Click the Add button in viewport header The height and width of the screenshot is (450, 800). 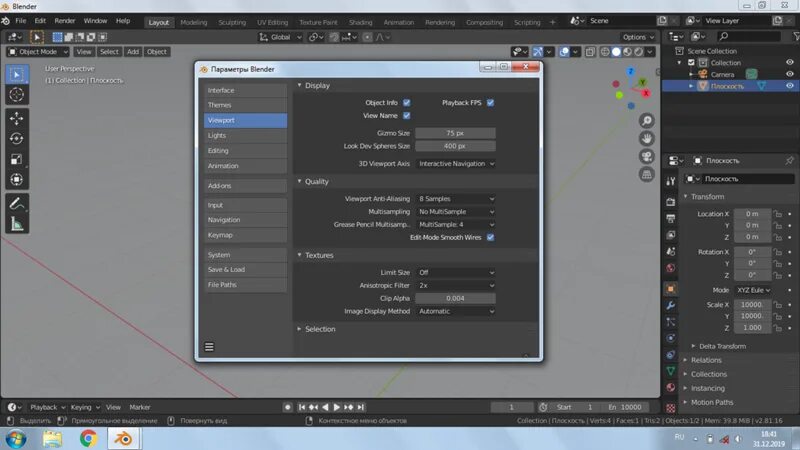(x=133, y=52)
